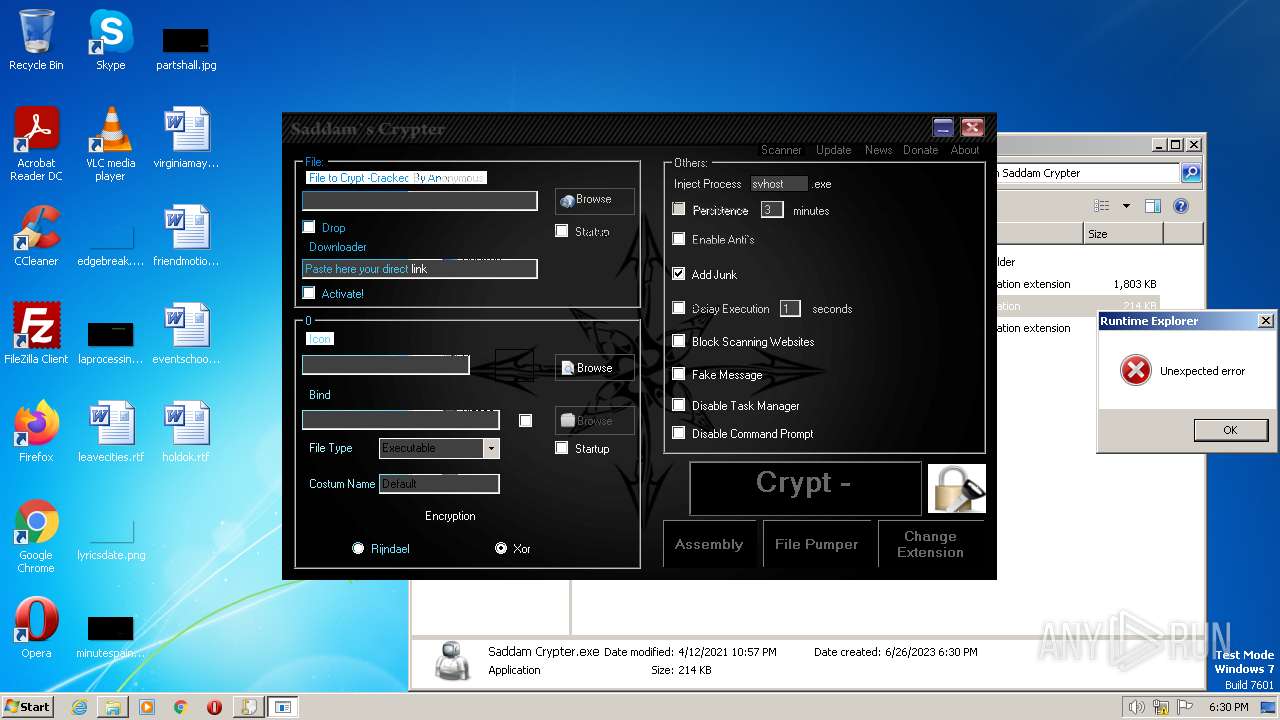Enable the Enable Anti's checkbox

click(679, 239)
